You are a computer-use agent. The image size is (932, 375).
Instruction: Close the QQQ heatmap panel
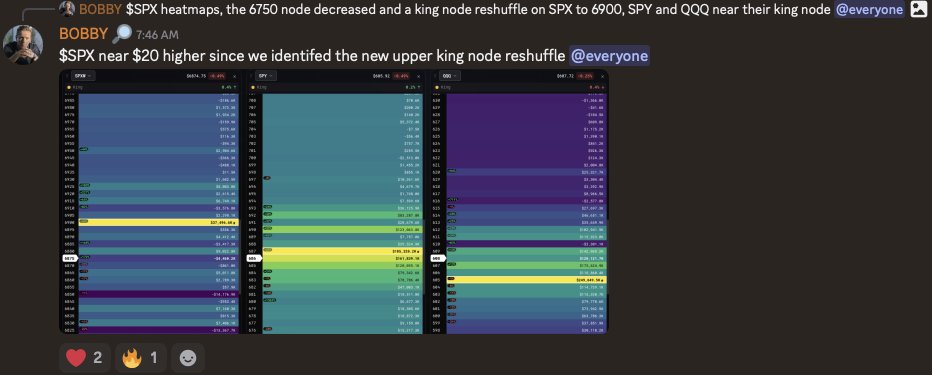pyautogui.click(x=603, y=76)
